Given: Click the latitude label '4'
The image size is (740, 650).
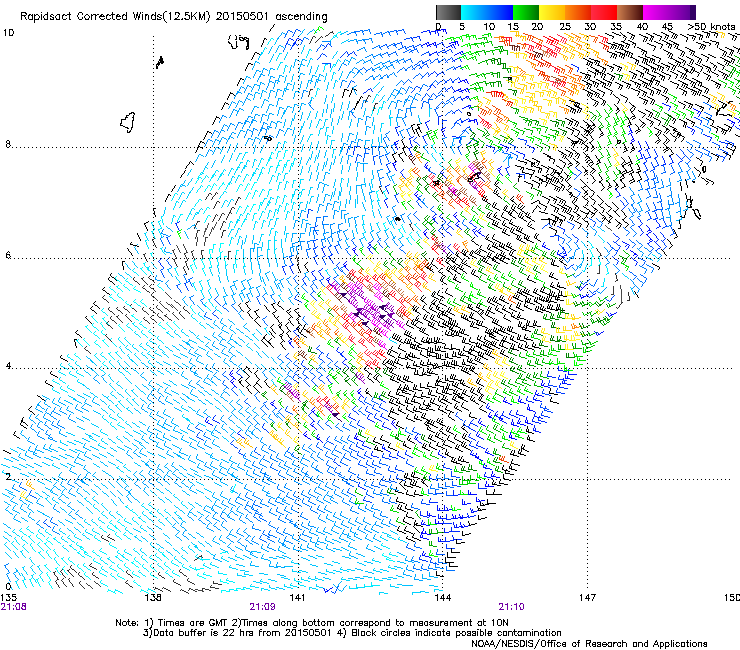Looking at the screenshot, I should point(8,366).
